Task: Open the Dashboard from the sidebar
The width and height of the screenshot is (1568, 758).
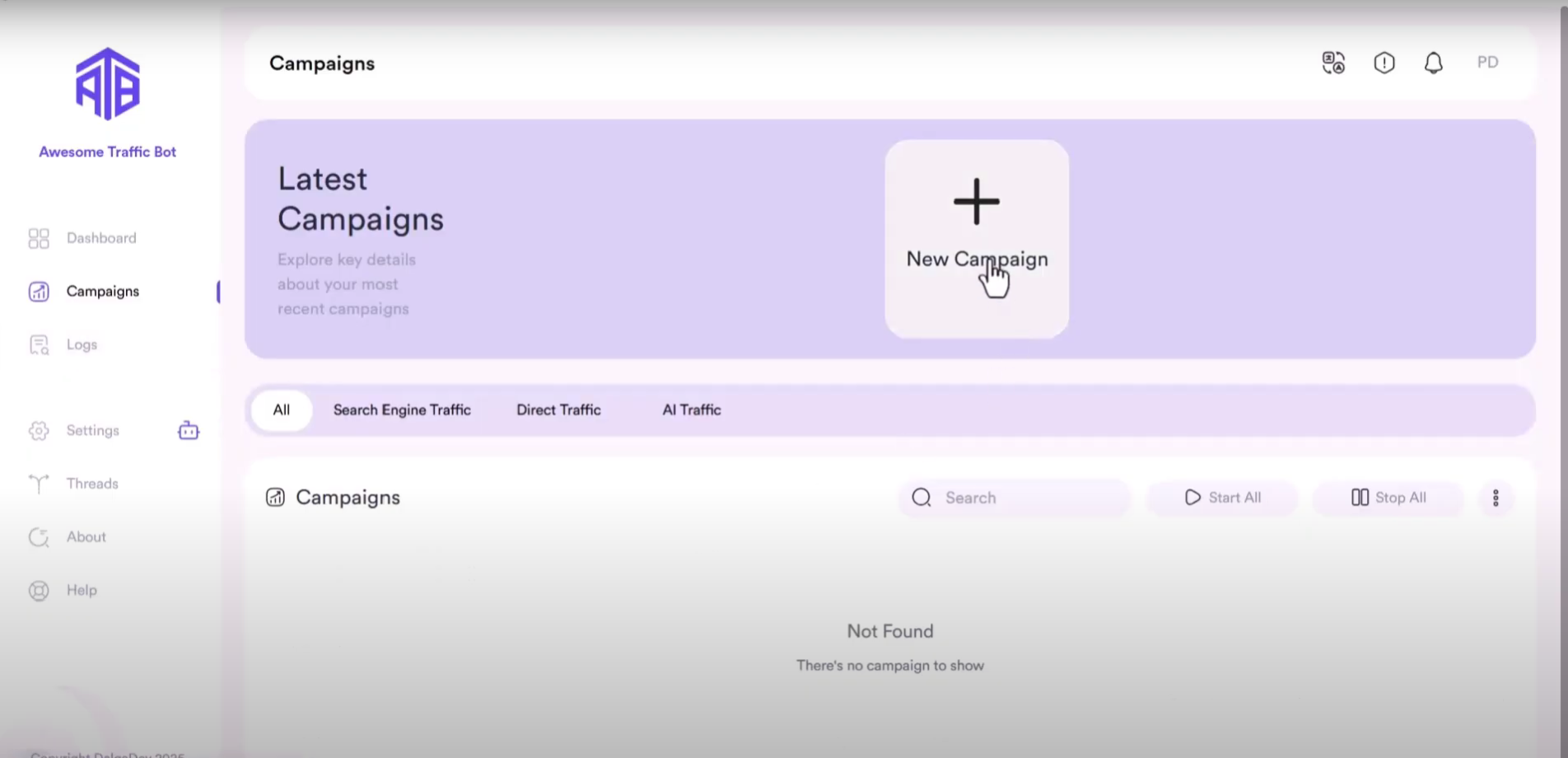Action: point(100,238)
